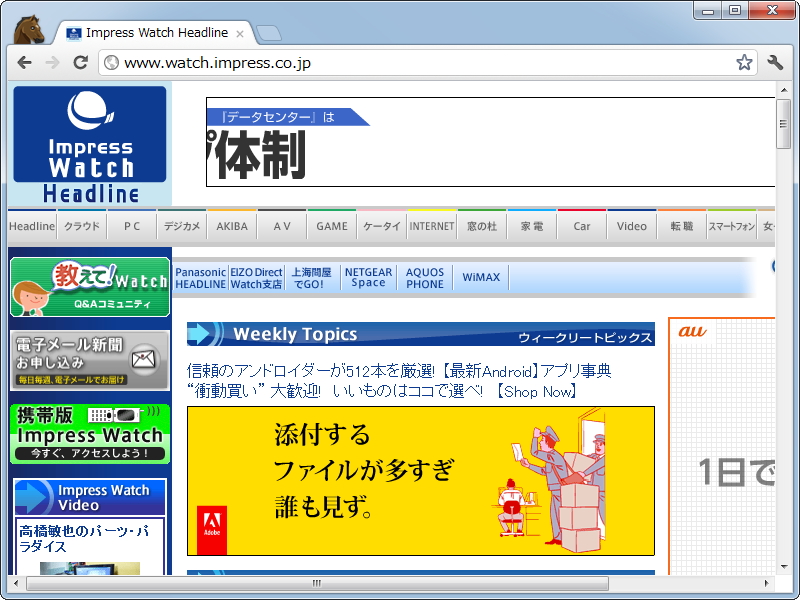
Task: Open the GAME category tab
Action: (x=331, y=226)
